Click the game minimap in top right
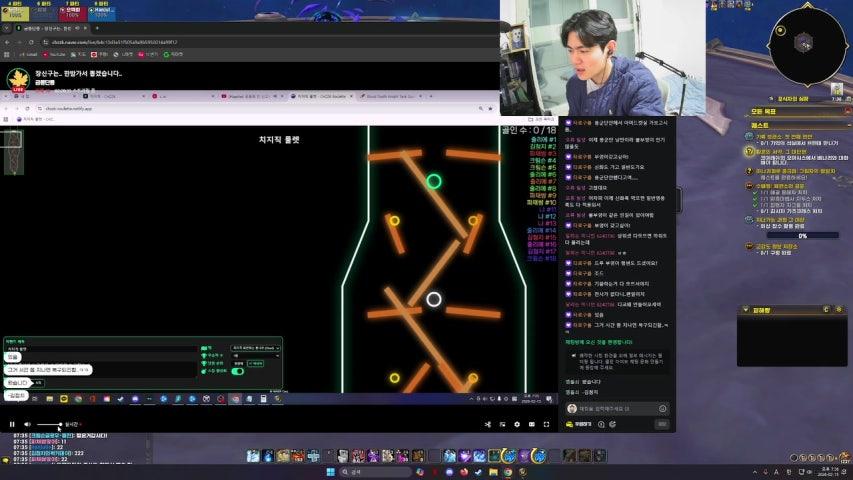This screenshot has height=480, width=853. pos(807,45)
